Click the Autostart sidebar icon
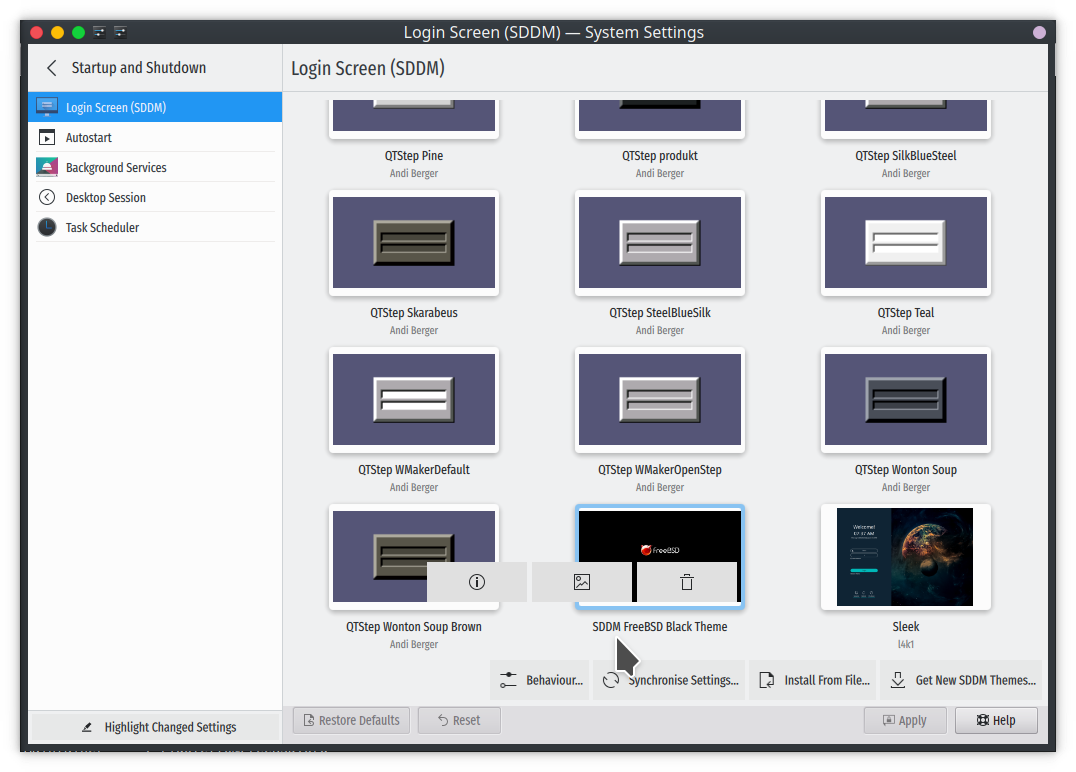The width and height of the screenshot is (1076, 772). coord(47,138)
